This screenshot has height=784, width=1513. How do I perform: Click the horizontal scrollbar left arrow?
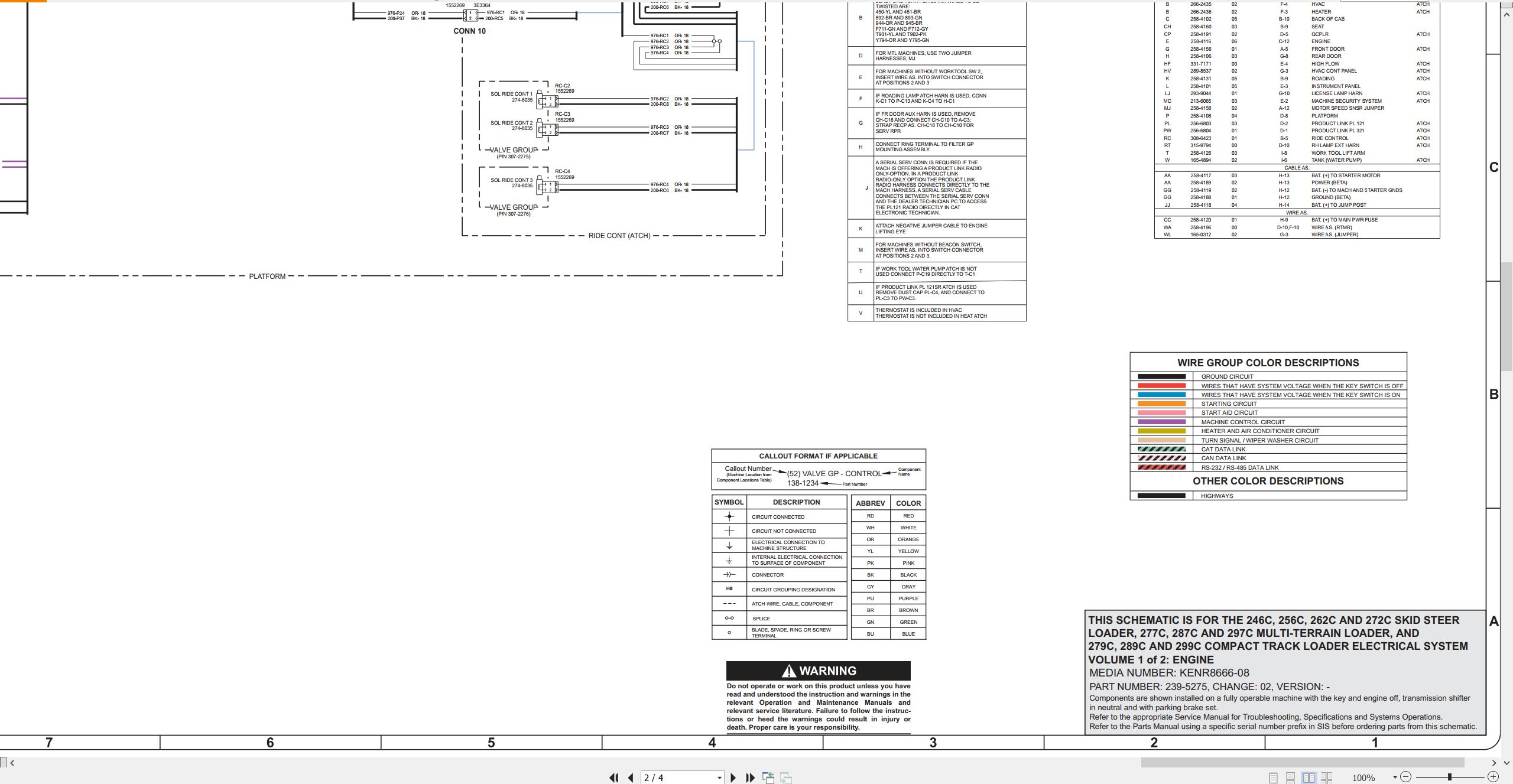12,763
